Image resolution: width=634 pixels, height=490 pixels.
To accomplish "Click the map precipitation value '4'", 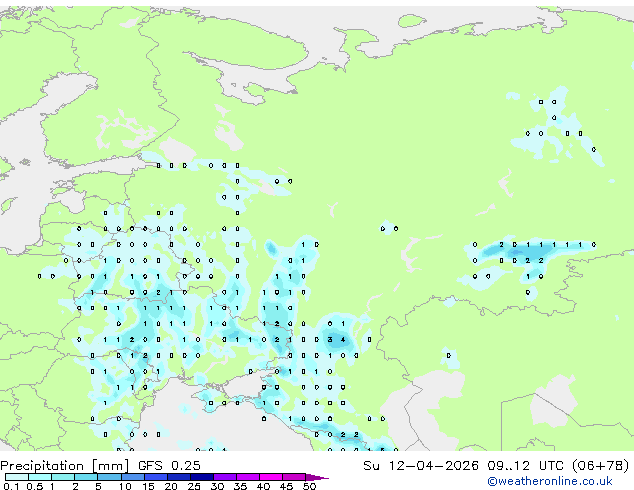I will click(x=343, y=340).
